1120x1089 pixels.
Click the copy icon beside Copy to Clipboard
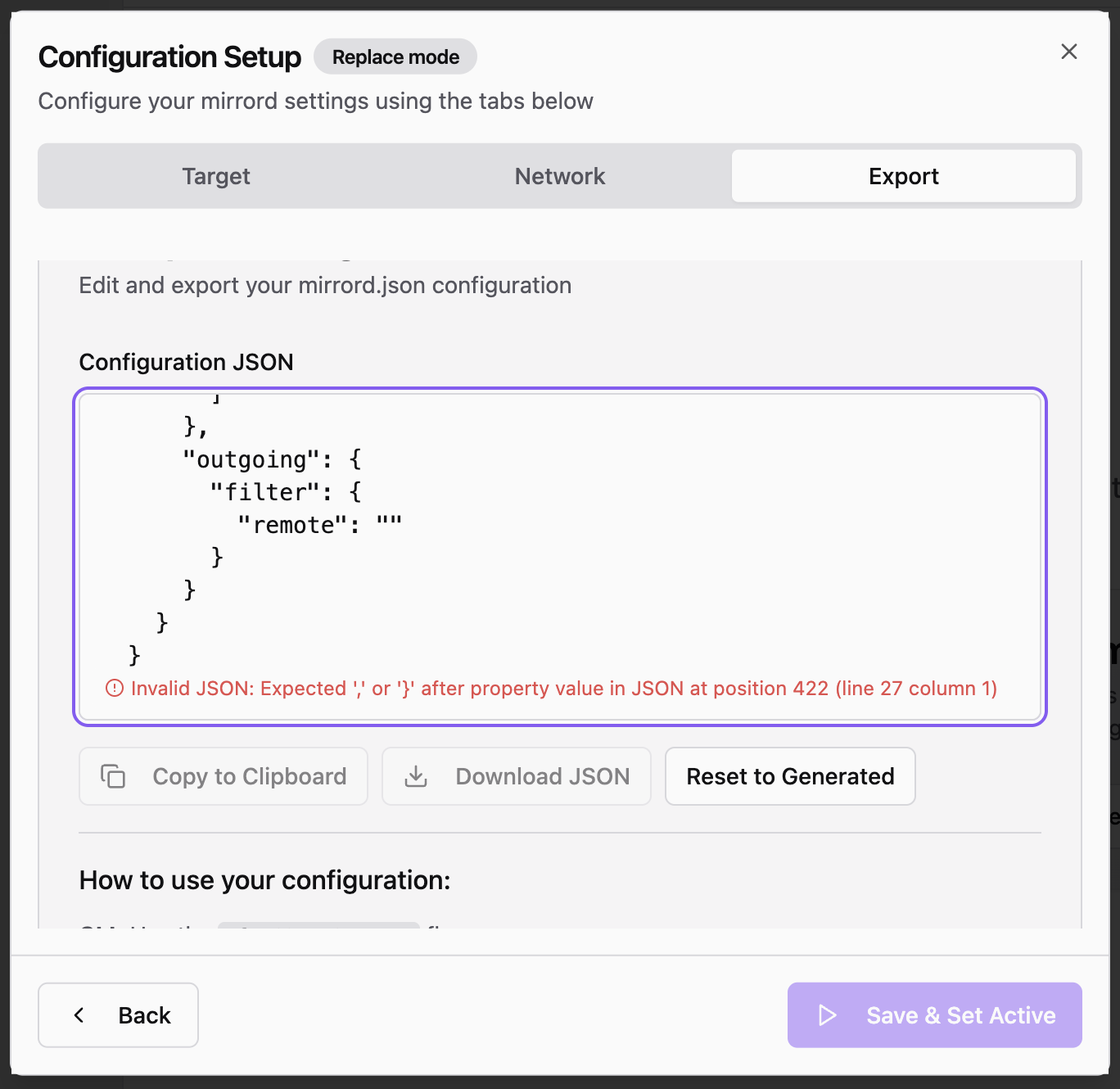pos(113,776)
